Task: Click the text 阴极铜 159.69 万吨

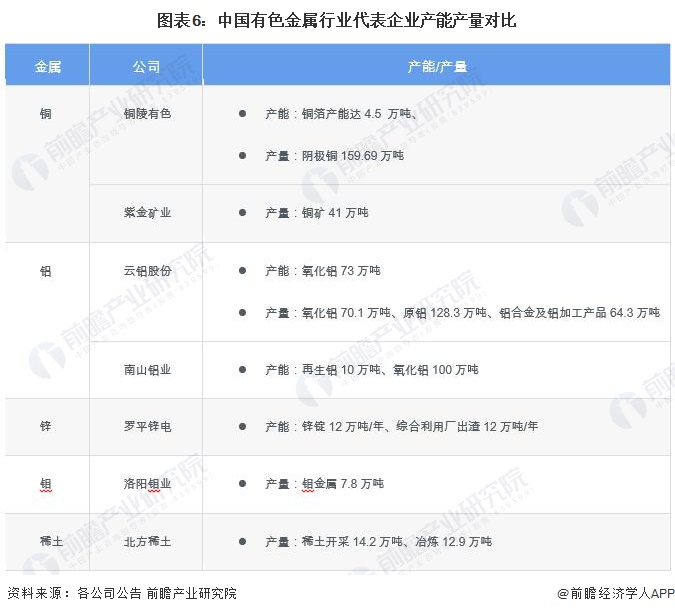Action: (x=353, y=155)
